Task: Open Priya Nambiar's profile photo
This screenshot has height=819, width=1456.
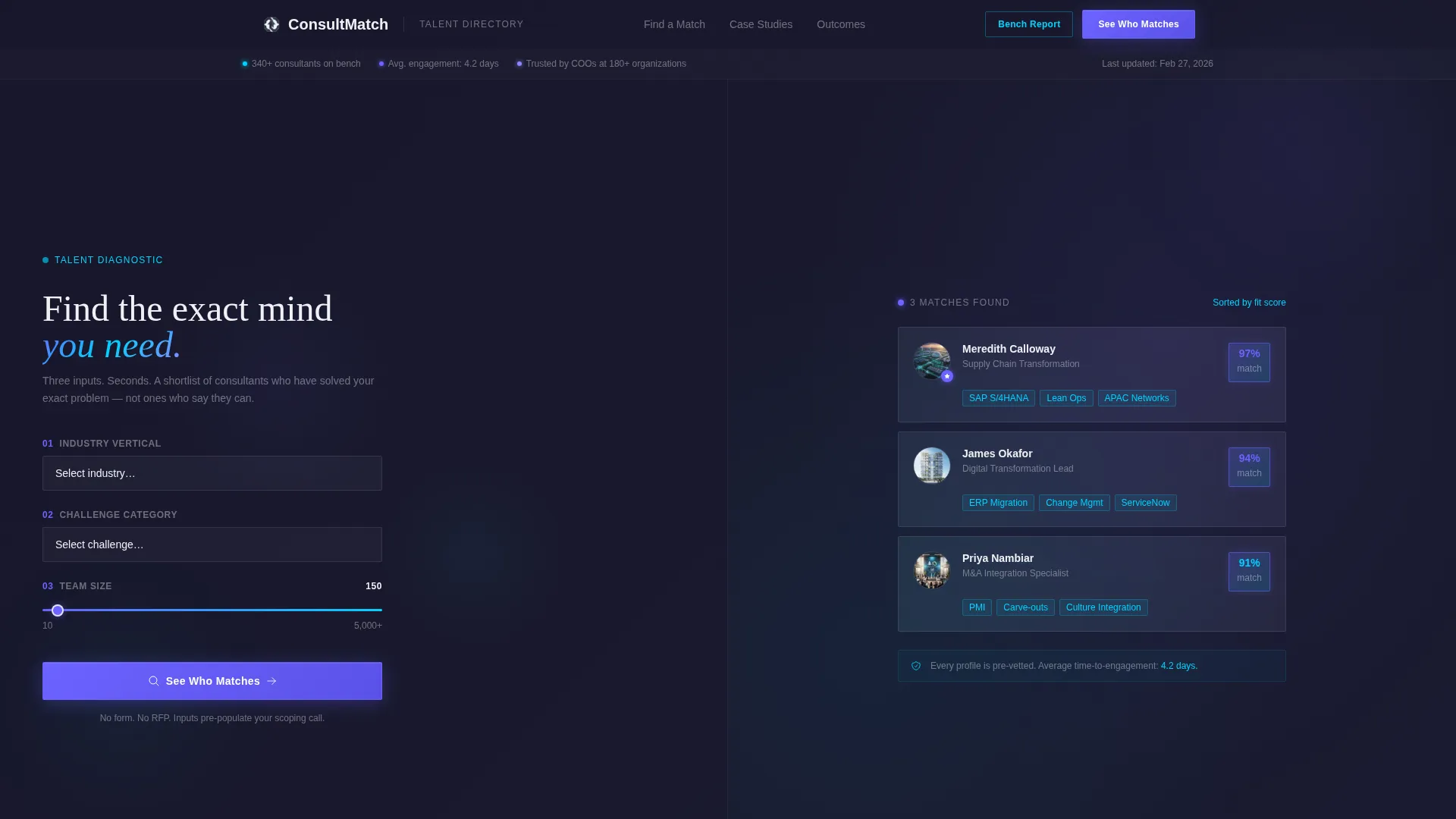Action: [x=932, y=570]
